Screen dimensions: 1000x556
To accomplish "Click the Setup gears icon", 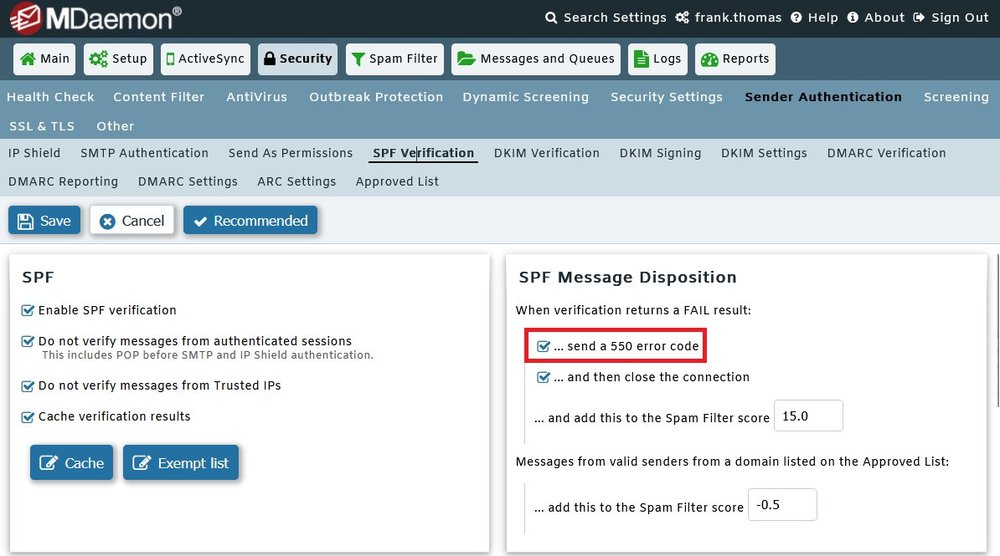I will 99,59.
